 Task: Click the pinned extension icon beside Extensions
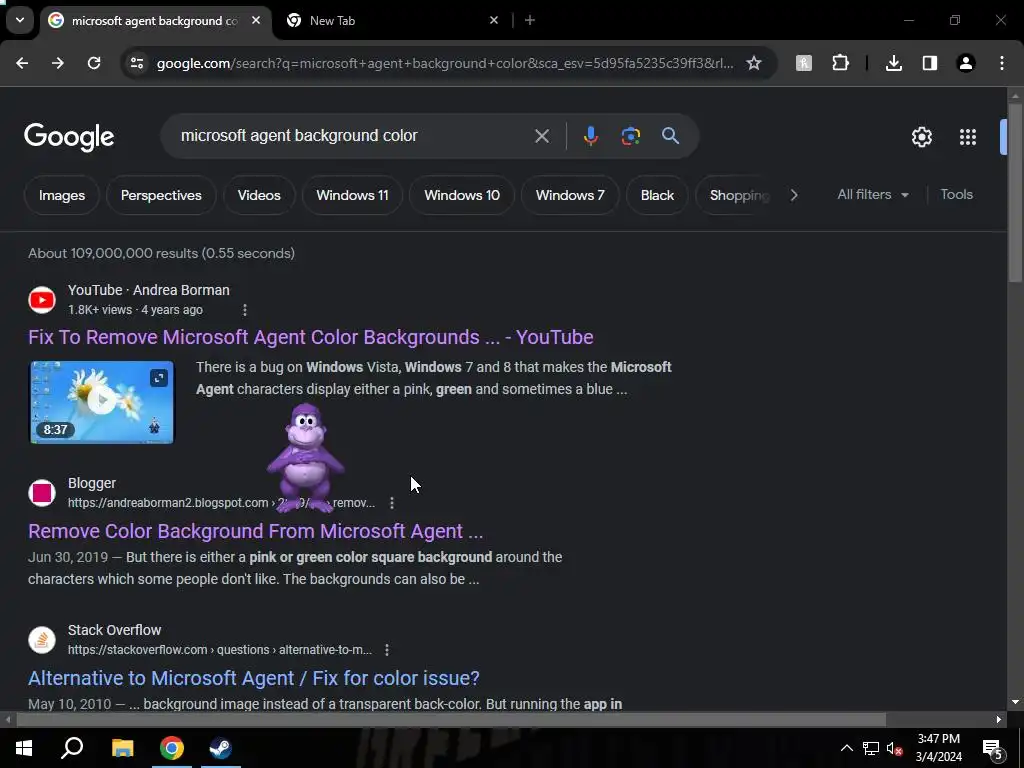pos(804,63)
